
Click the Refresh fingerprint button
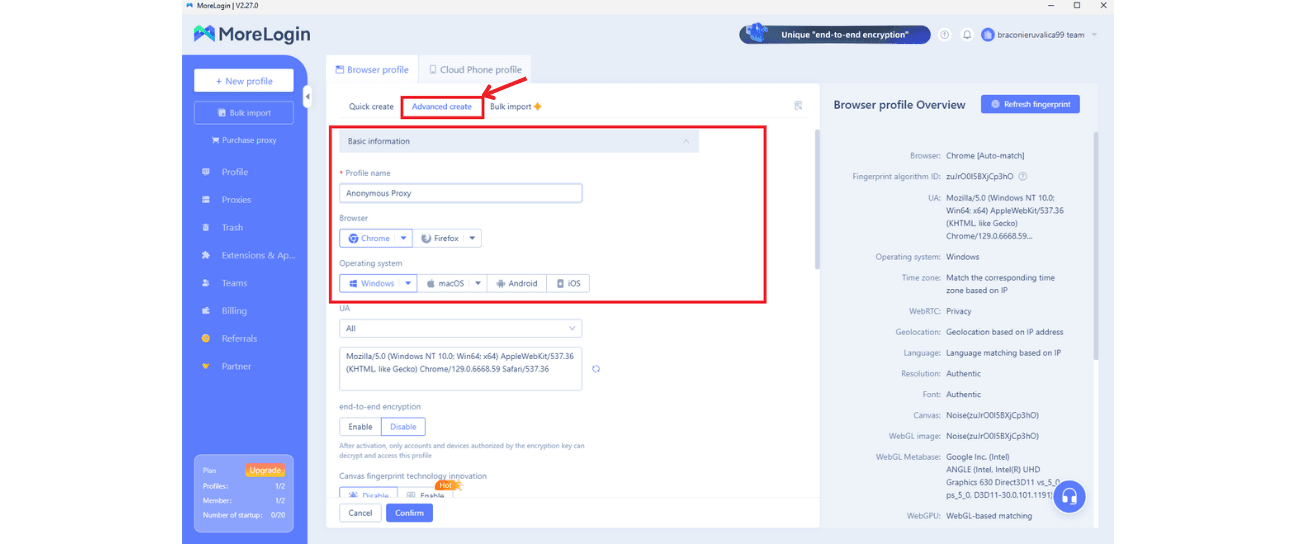click(x=1030, y=104)
